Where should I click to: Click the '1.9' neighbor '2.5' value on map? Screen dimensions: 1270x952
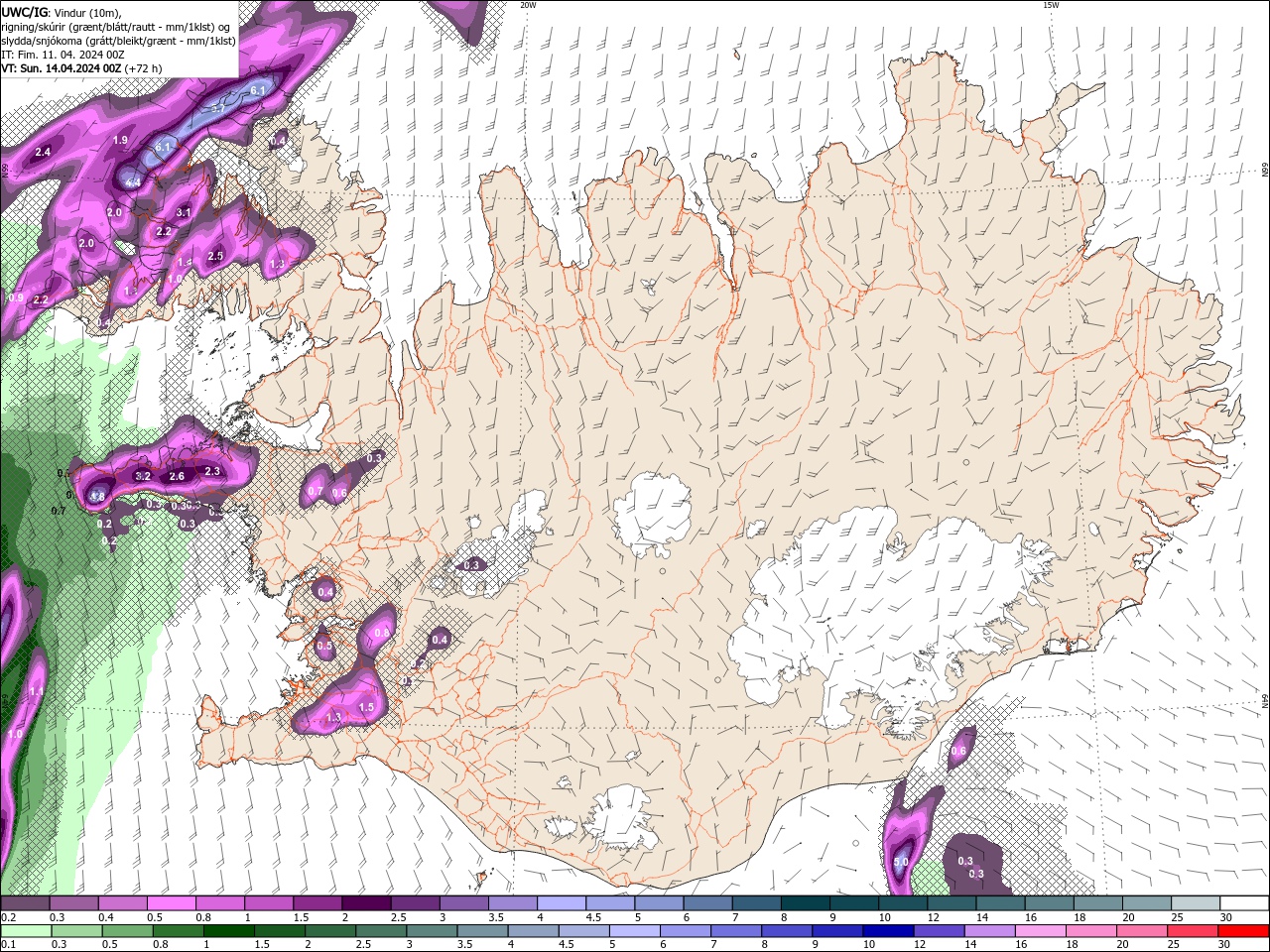point(215,256)
